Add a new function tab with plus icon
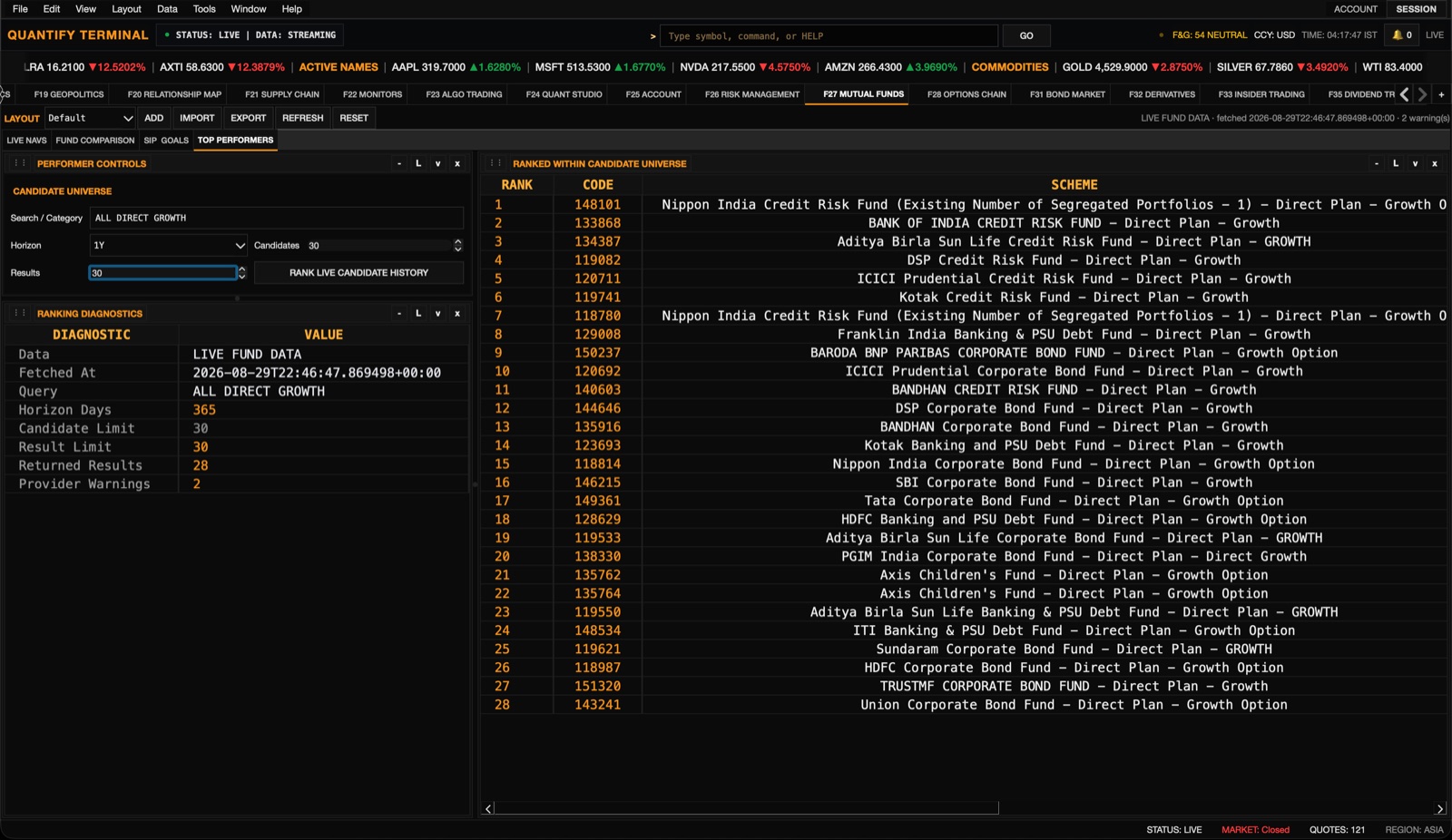The image size is (1452, 840). coord(1441,94)
